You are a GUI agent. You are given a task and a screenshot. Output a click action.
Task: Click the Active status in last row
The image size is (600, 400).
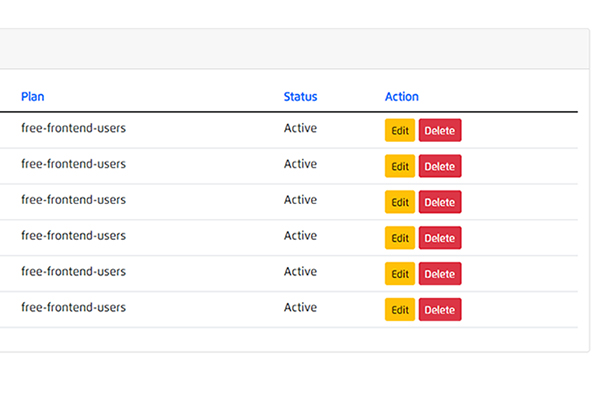pyautogui.click(x=300, y=307)
